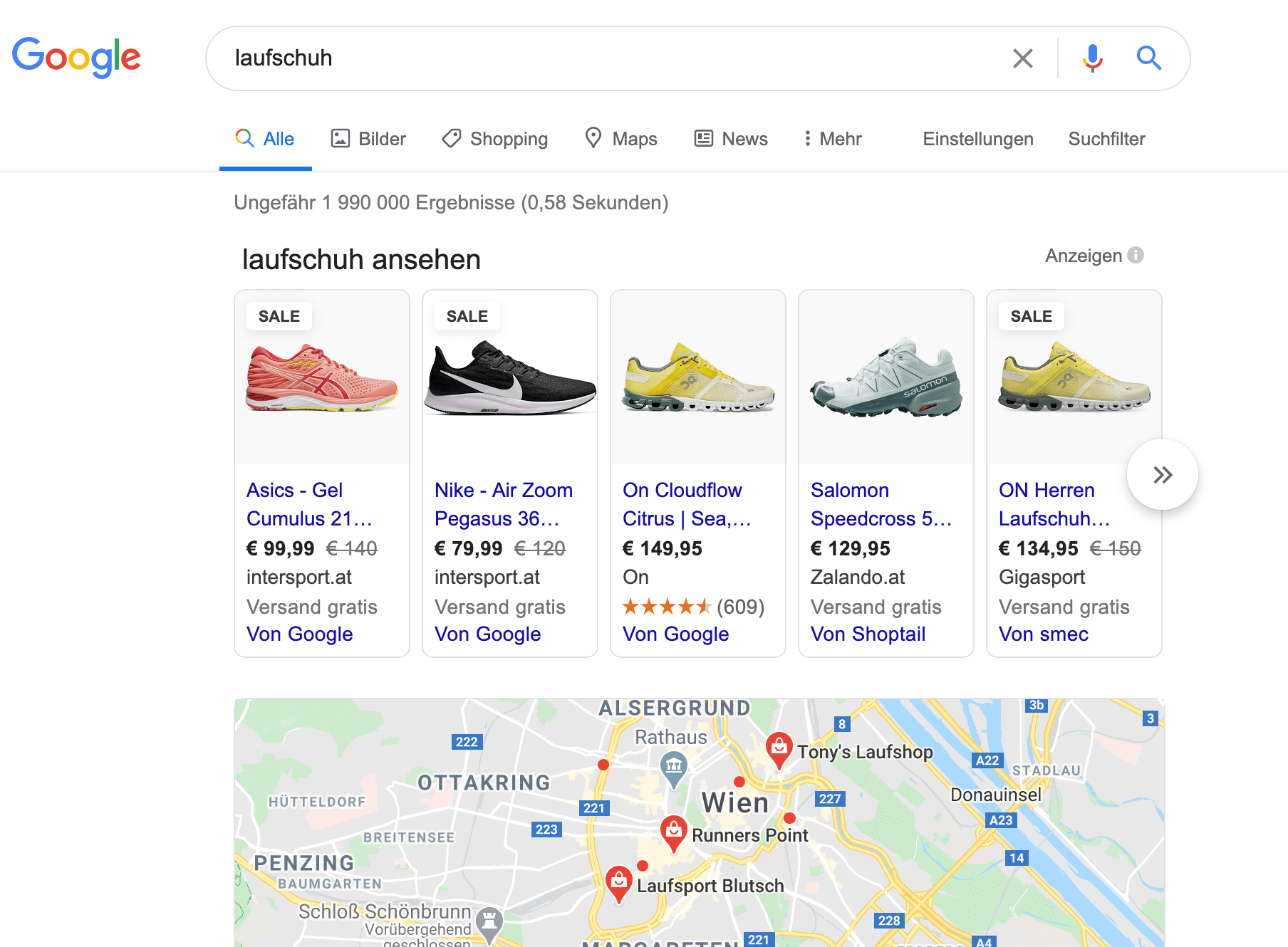Expand the Mehr menu
Viewport: 1288px width, 947px height.
(x=833, y=139)
